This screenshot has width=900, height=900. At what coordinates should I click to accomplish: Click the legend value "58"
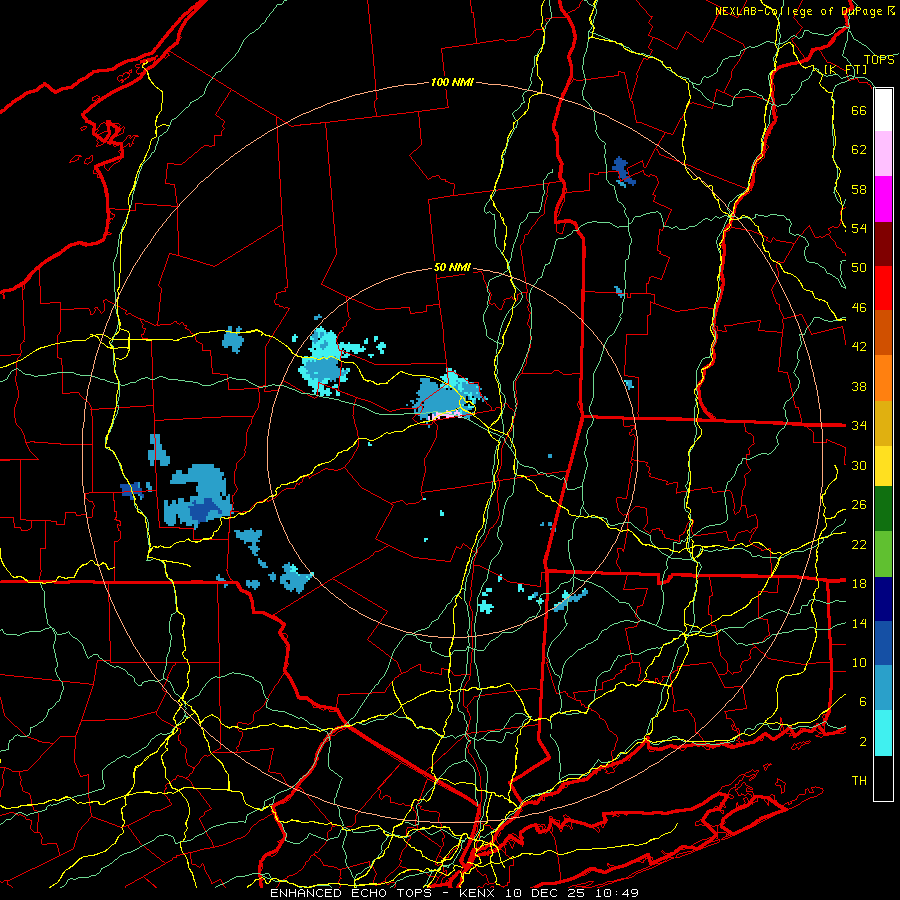tap(859, 189)
